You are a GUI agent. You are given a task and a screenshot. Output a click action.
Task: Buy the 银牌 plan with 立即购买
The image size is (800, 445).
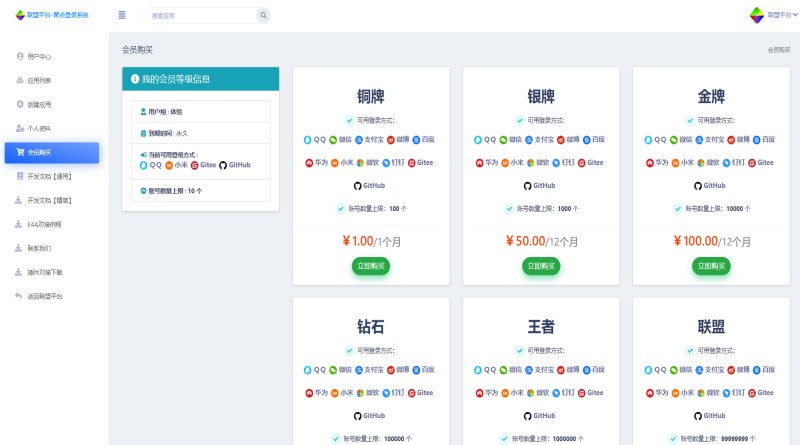click(x=541, y=266)
